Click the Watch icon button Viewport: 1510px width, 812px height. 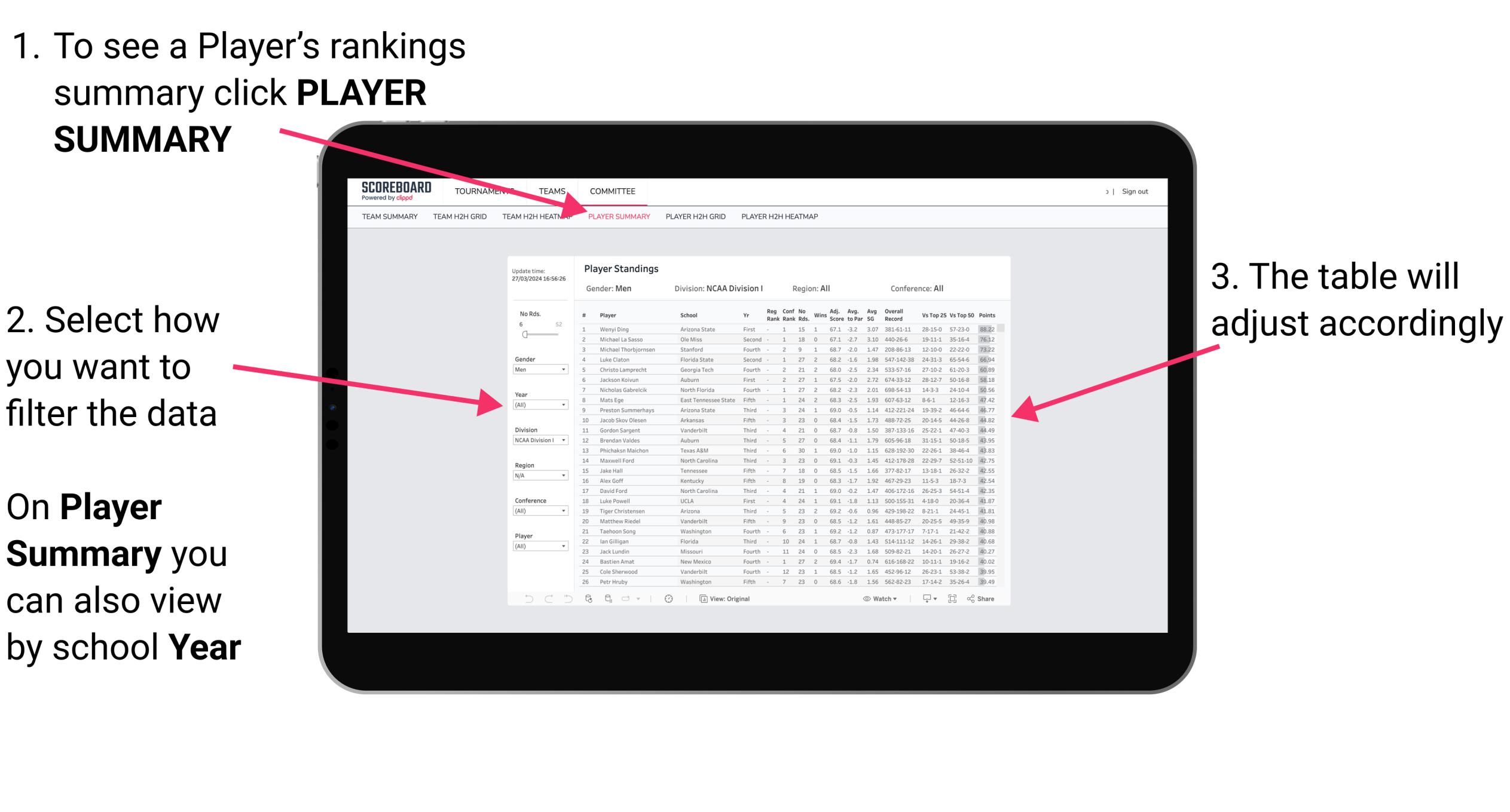[x=862, y=600]
